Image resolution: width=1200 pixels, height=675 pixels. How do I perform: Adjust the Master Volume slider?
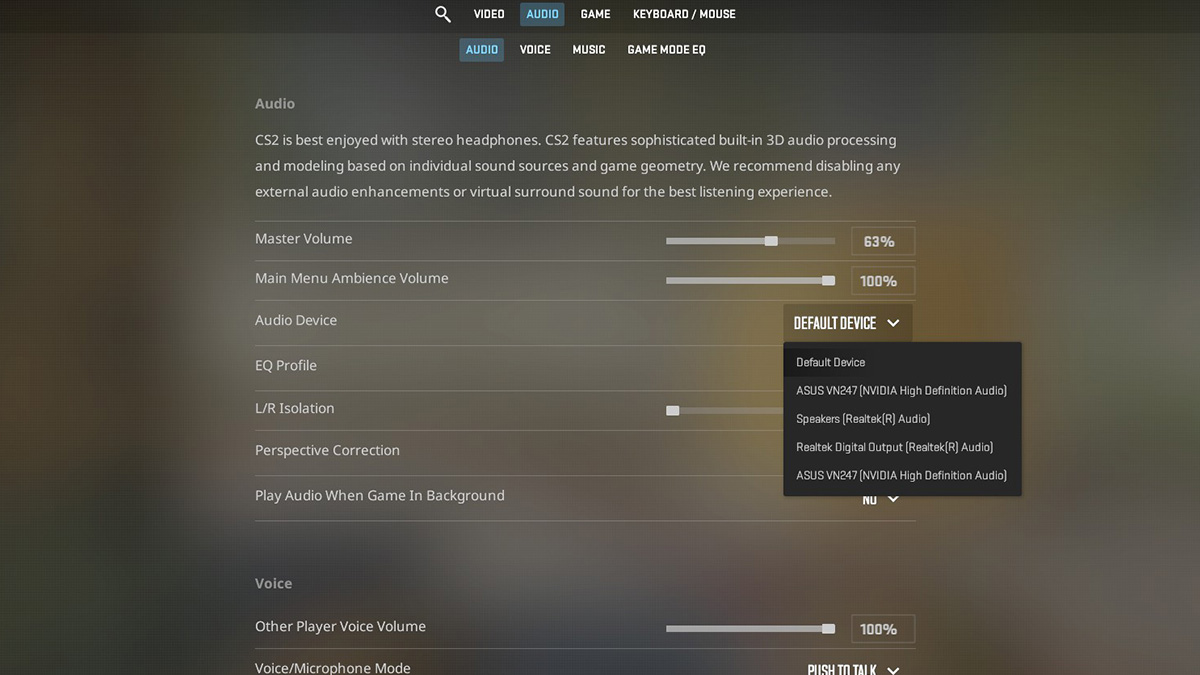click(x=750, y=241)
